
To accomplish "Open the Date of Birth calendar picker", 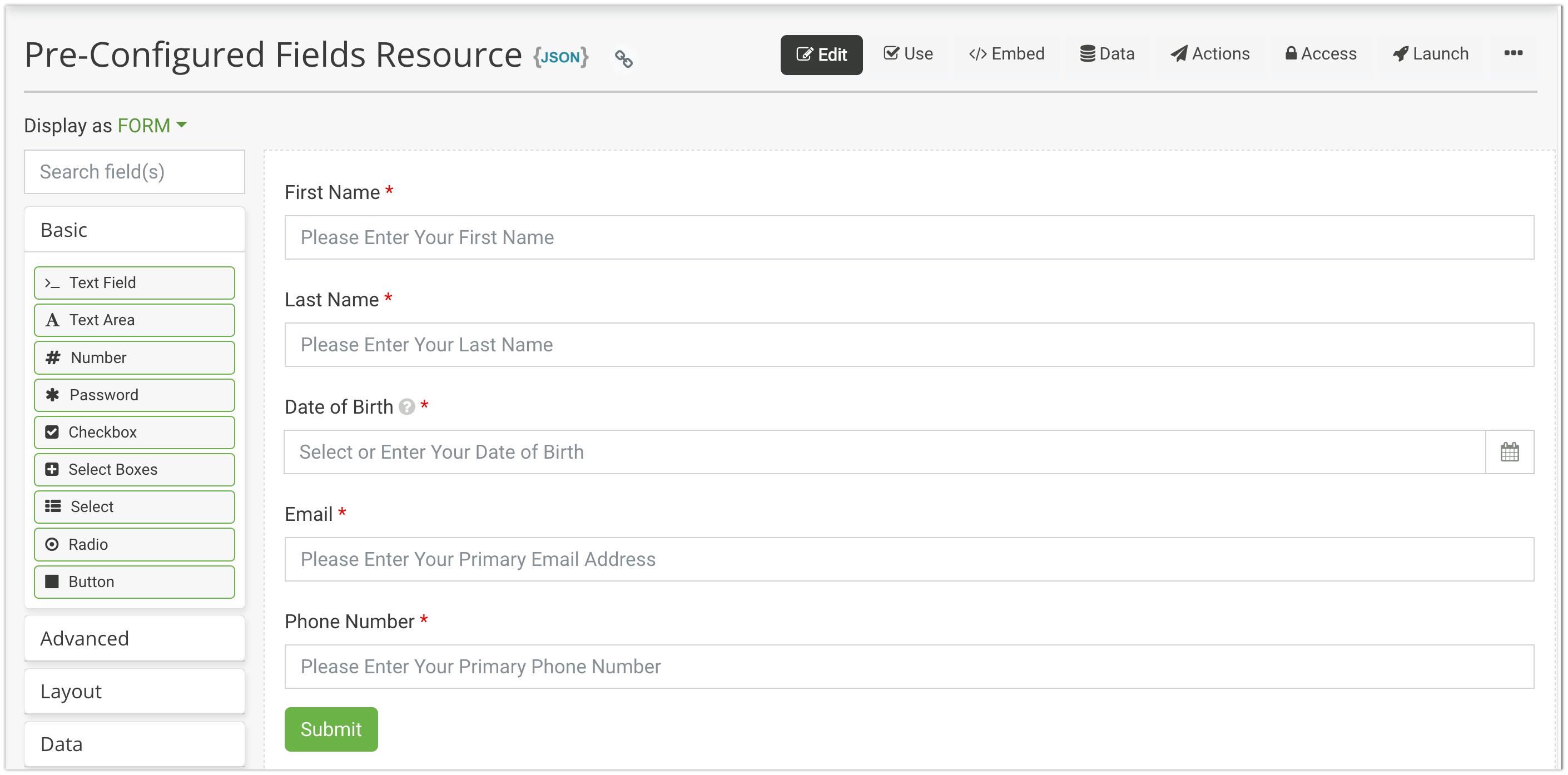I will click(1510, 452).
